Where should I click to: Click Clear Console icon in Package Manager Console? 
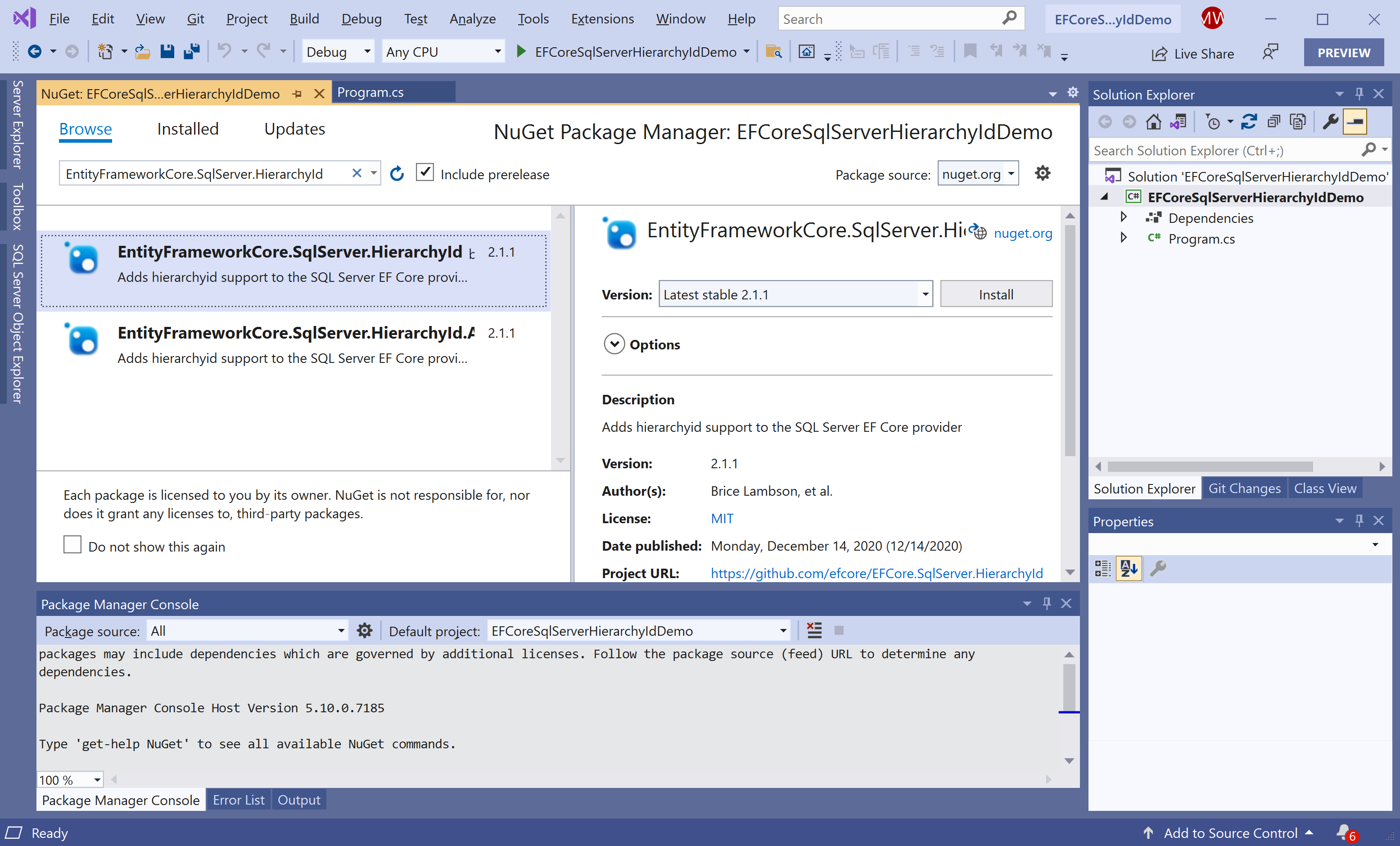click(x=814, y=630)
